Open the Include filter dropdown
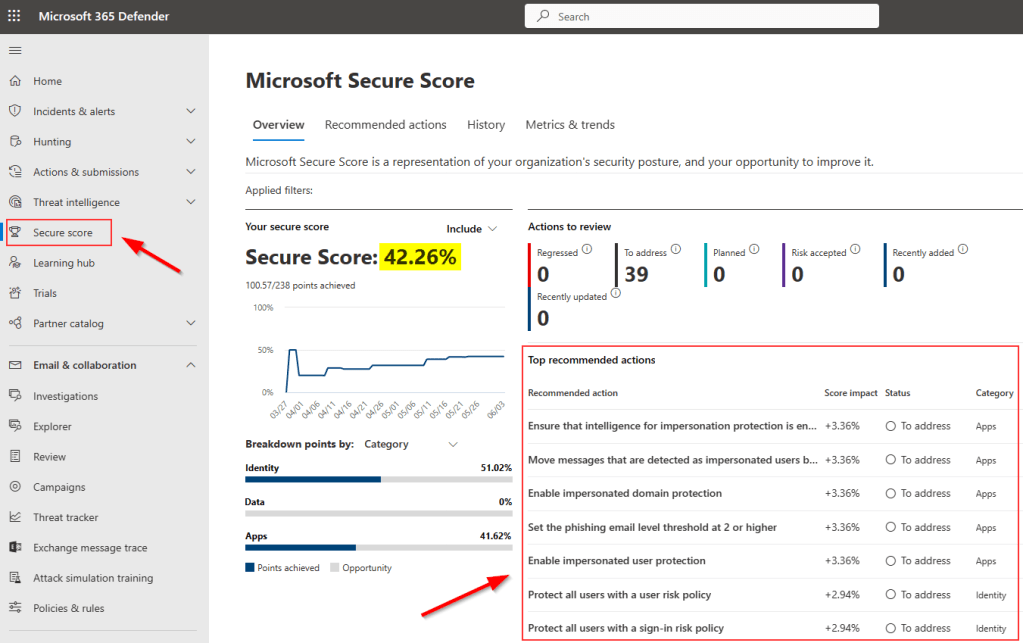The width and height of the screenshot is (1023, 643). coord(471,229)
